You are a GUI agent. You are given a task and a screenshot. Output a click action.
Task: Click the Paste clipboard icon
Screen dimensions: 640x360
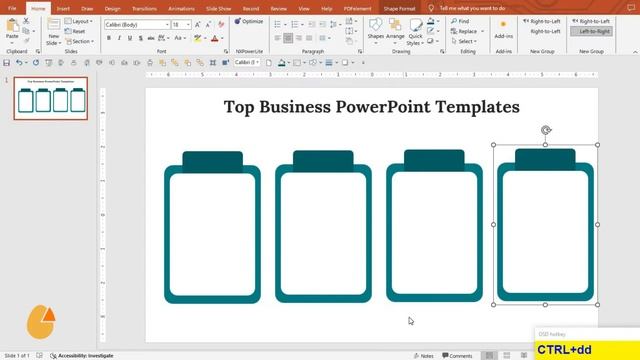[12, 26]
